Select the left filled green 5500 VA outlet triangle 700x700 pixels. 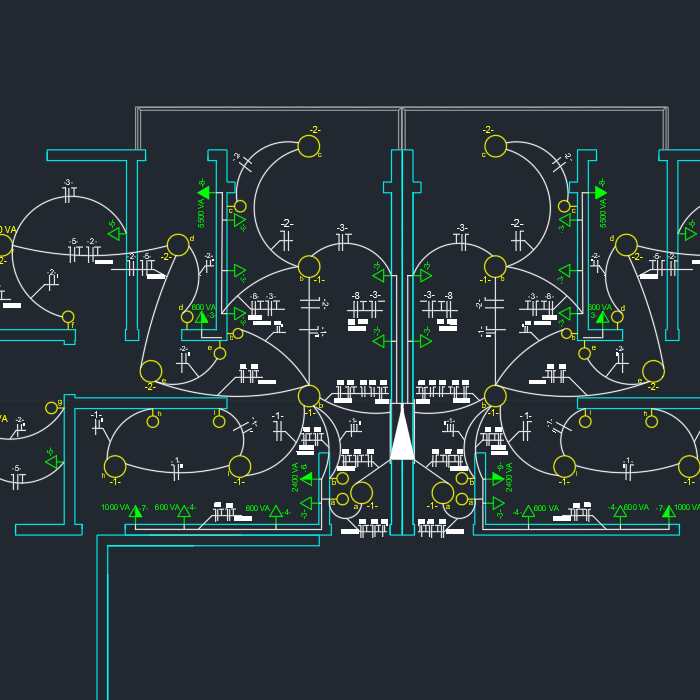pyautogui.click(x=204, y=193)
